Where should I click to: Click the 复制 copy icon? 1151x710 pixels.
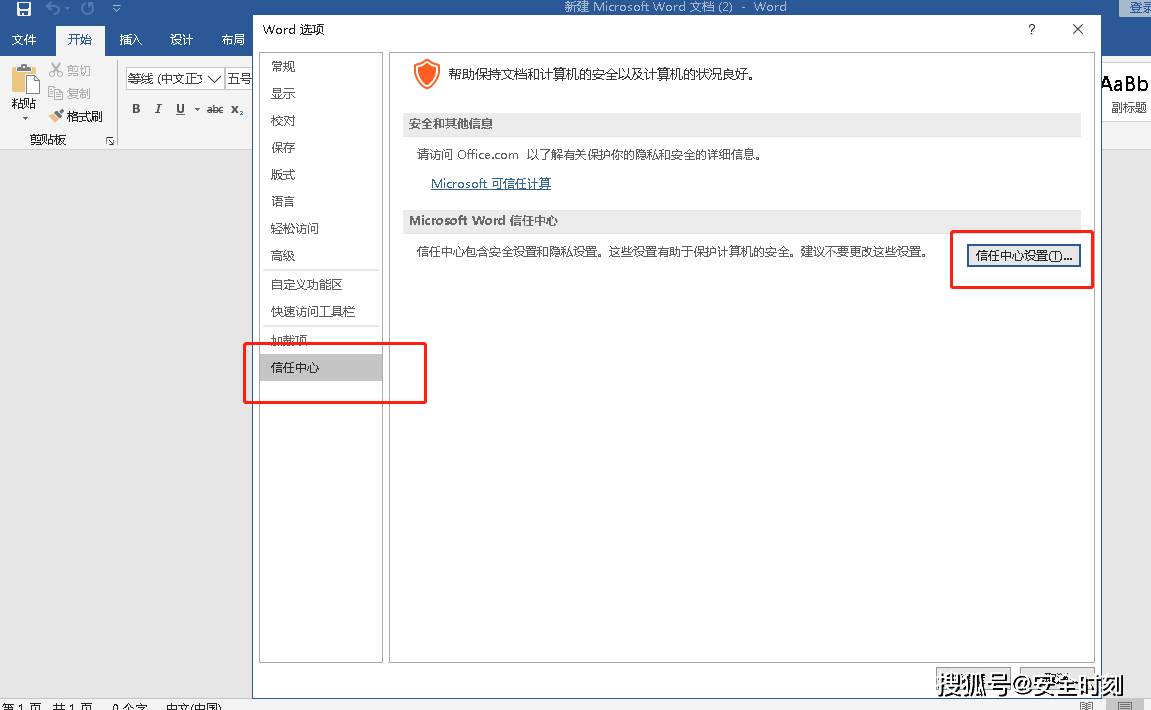pyautogui.click(x=56, y=93)
